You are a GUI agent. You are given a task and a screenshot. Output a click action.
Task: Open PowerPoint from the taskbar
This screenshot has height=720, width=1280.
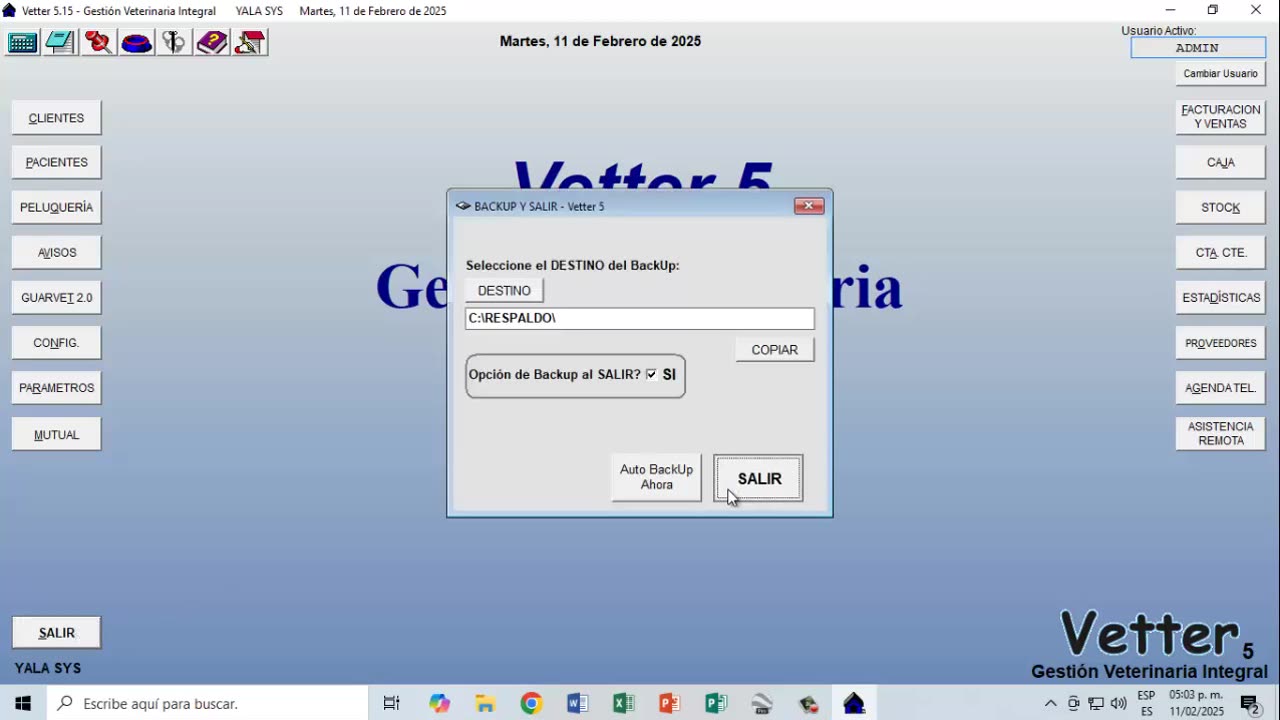pos(669,704)
